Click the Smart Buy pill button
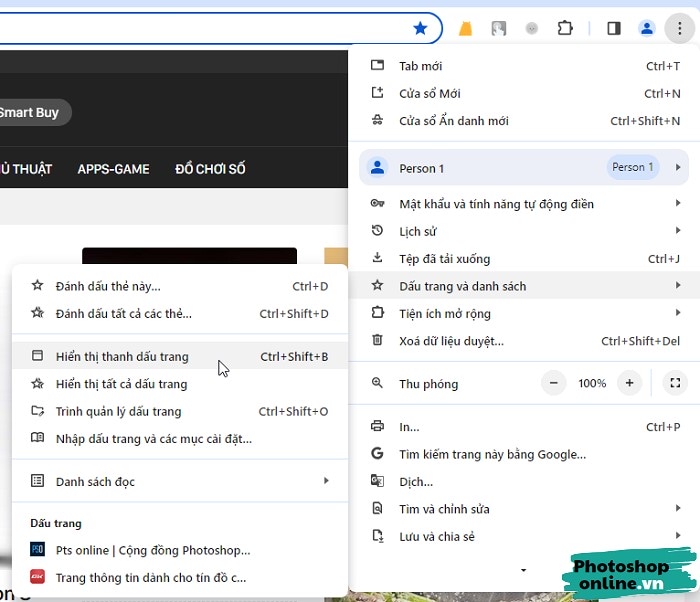The height and width of the screenshot is (602, 700). [29, 112]
